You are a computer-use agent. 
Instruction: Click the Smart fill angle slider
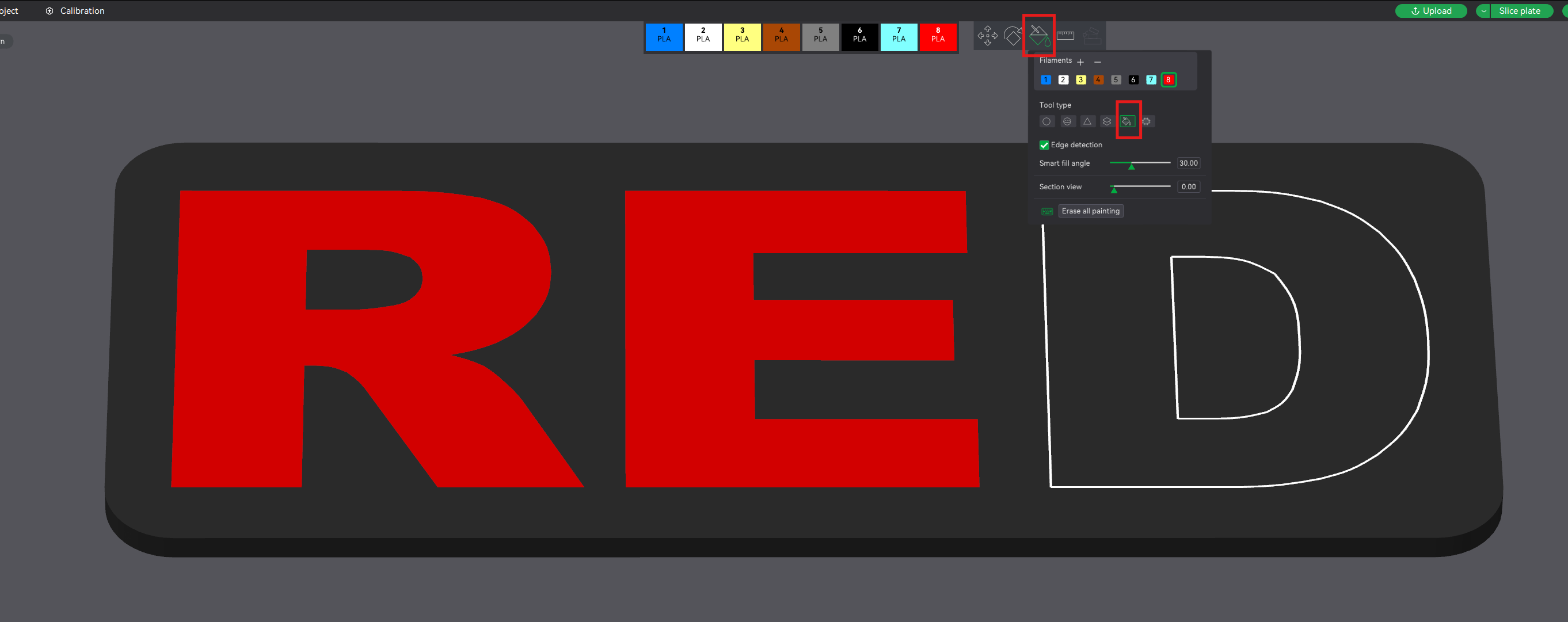[1140, 163]
